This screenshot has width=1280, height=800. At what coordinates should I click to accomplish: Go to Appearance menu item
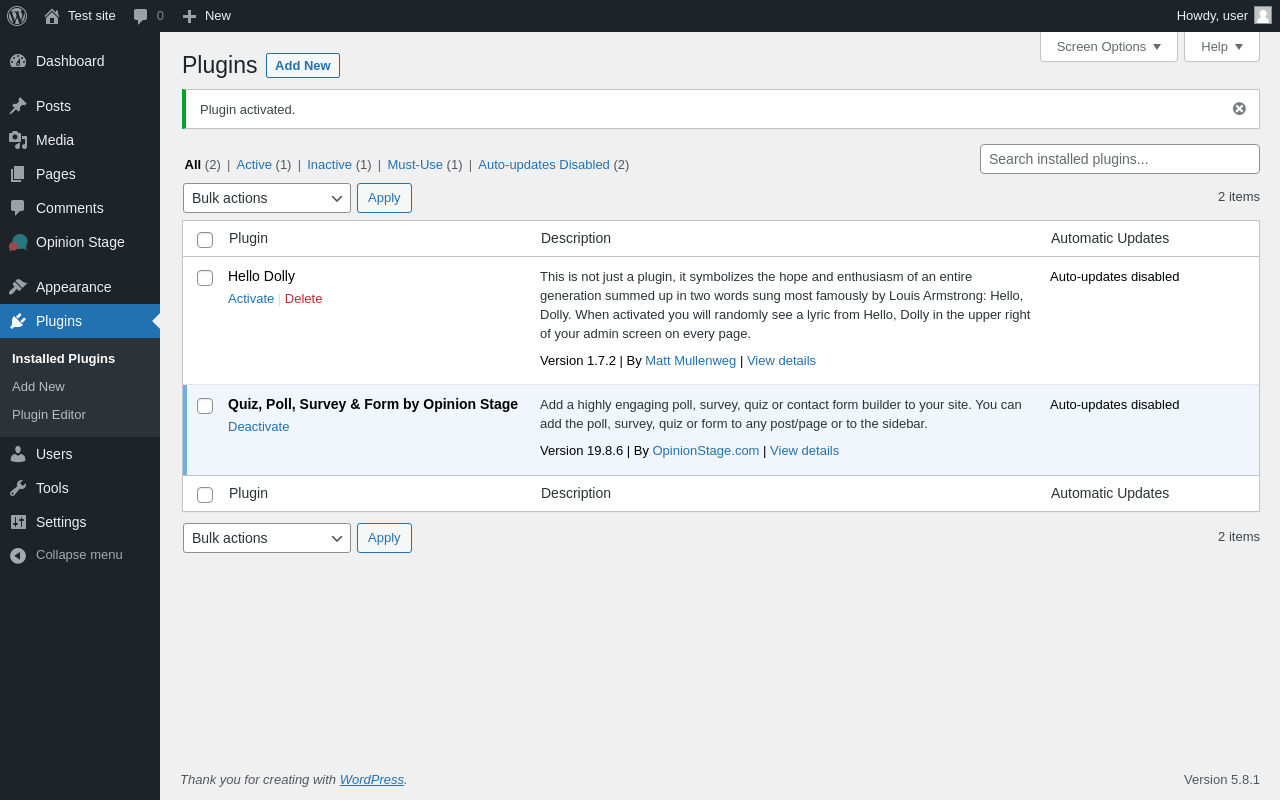tap(80, 287)
